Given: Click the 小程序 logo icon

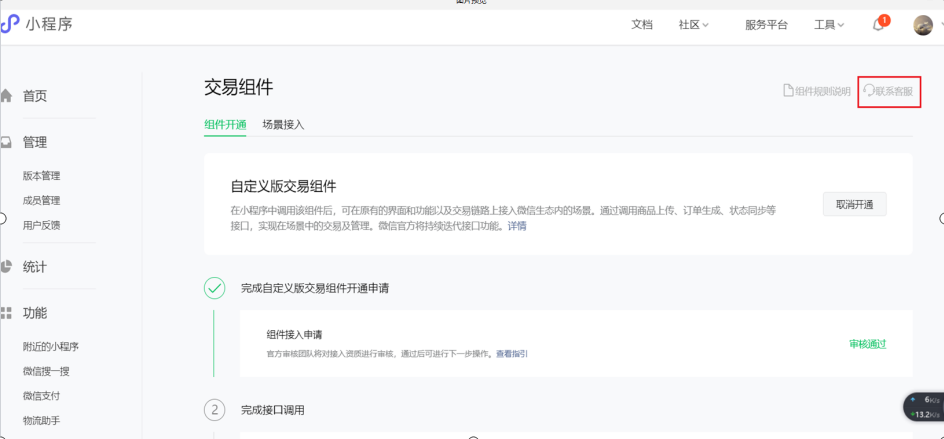Looking at the screenshot, I should [x=10, y=25].
